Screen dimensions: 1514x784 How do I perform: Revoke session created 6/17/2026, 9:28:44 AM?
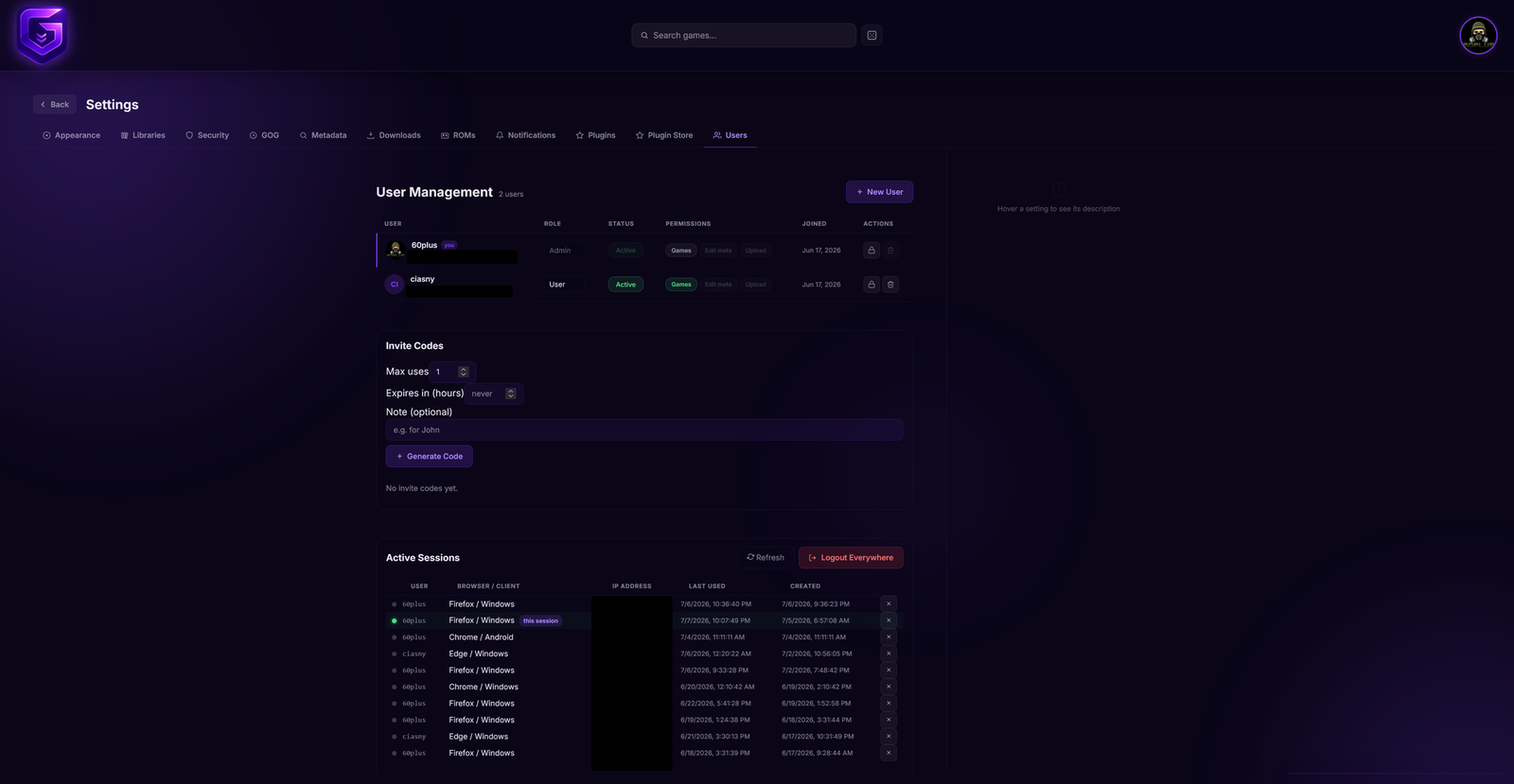[x=889, y=753]
